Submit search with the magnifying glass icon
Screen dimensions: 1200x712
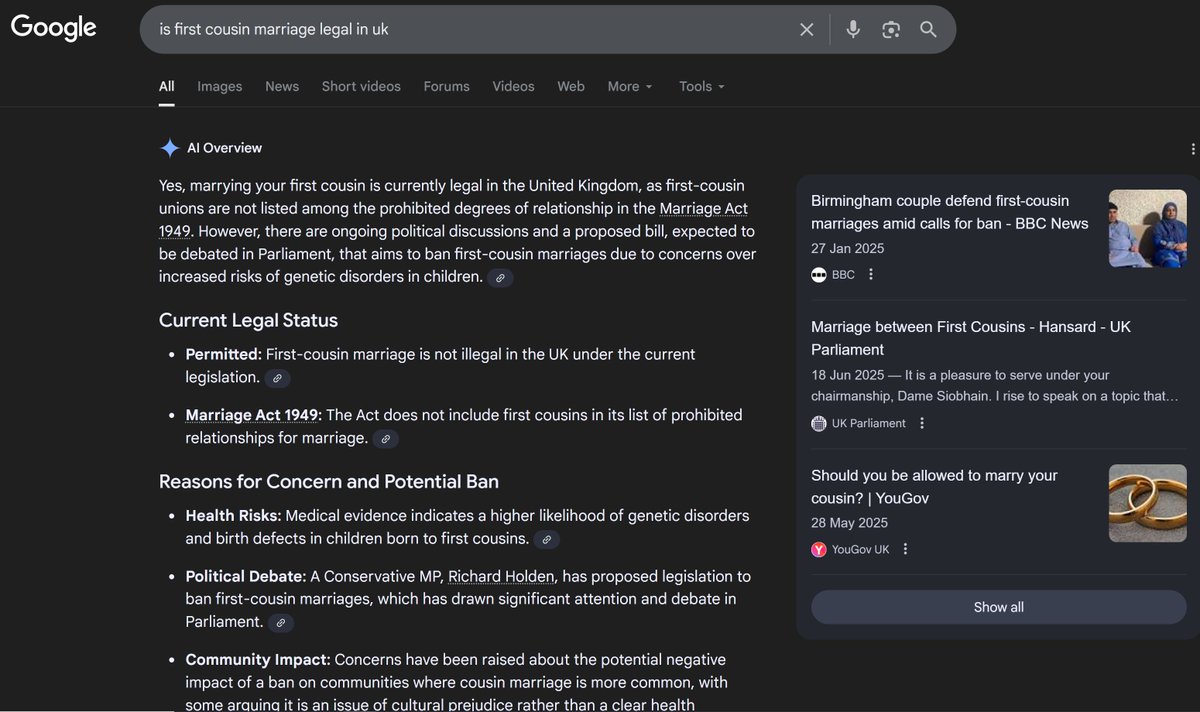(x=929, y=29)
